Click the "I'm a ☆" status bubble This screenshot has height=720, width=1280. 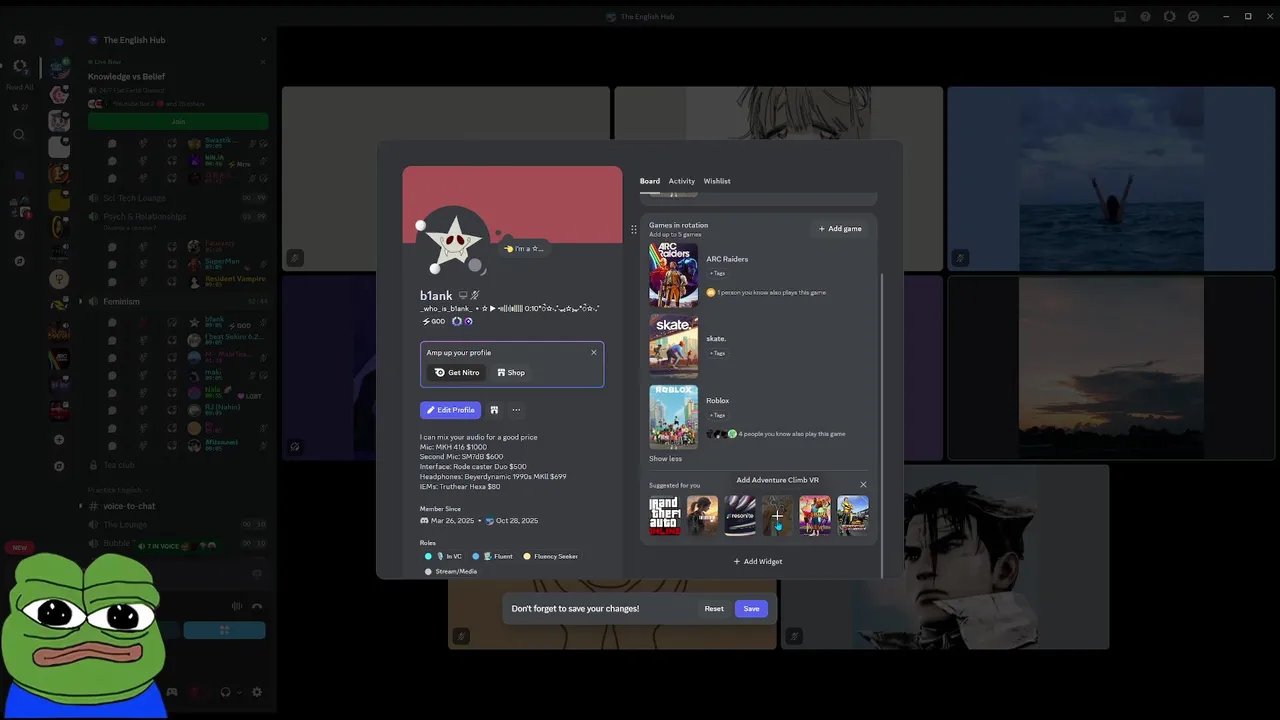(524, 248)
